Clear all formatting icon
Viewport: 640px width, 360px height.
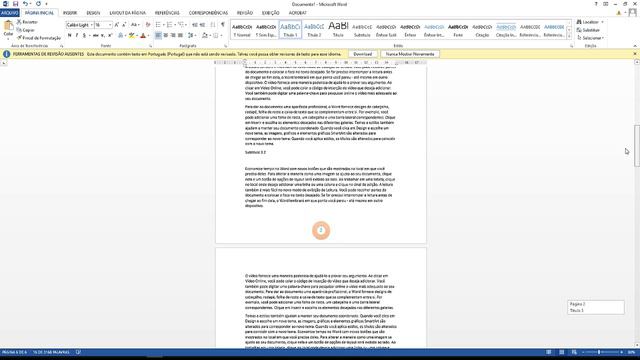point(148,25)
